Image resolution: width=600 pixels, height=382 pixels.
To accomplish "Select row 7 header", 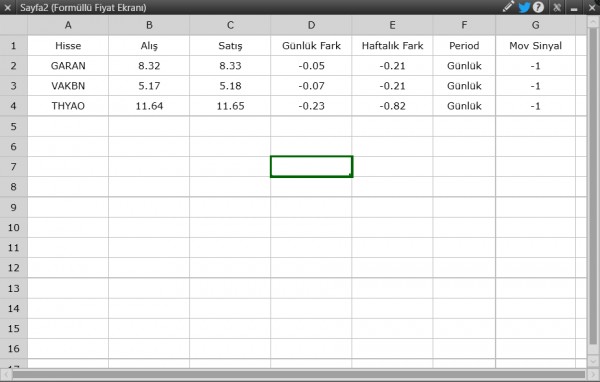I will pyautogui.click(x=14, y=167).
